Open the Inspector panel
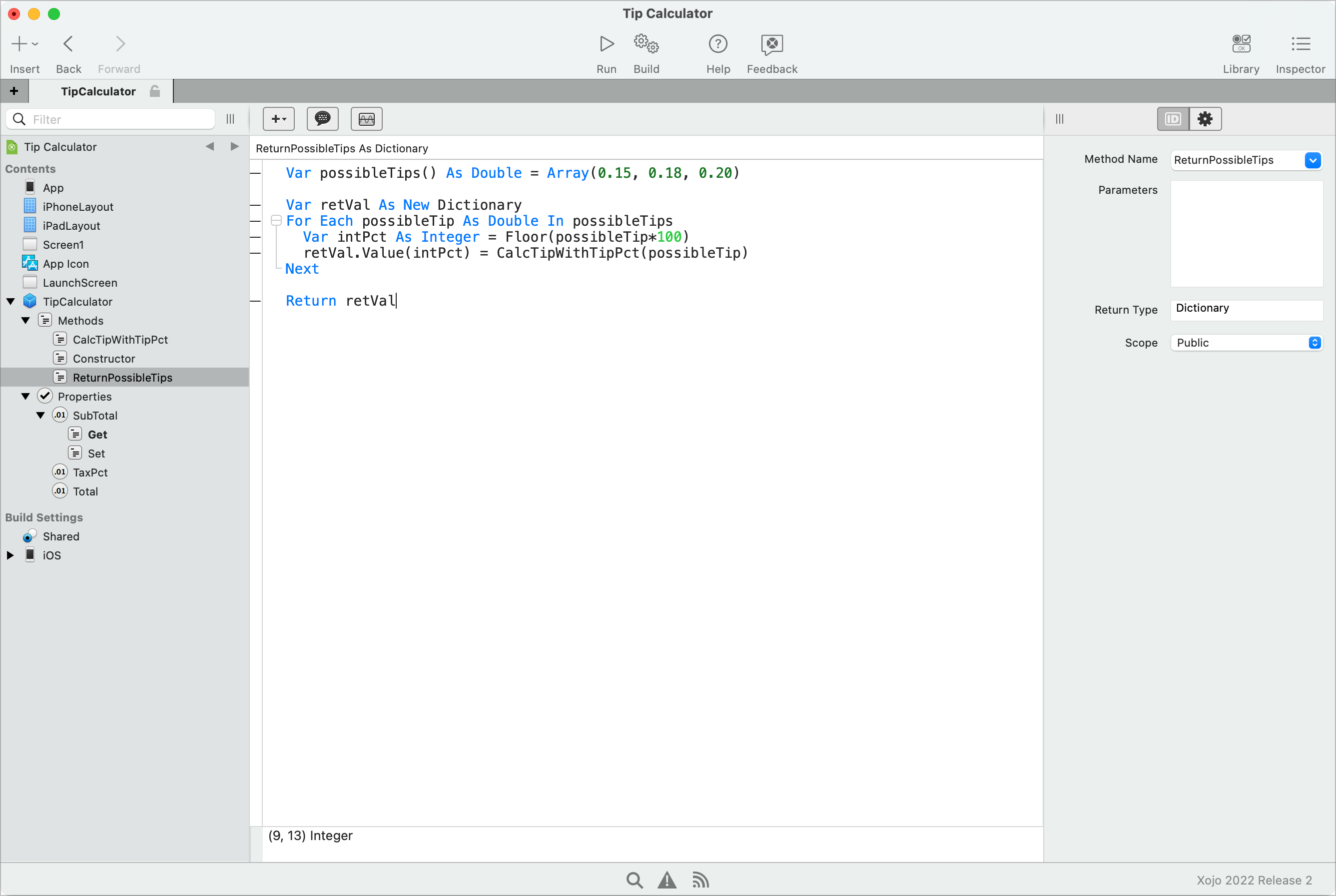The width and height of the screenshot is (1336, 896). [x=1300, y=51]
